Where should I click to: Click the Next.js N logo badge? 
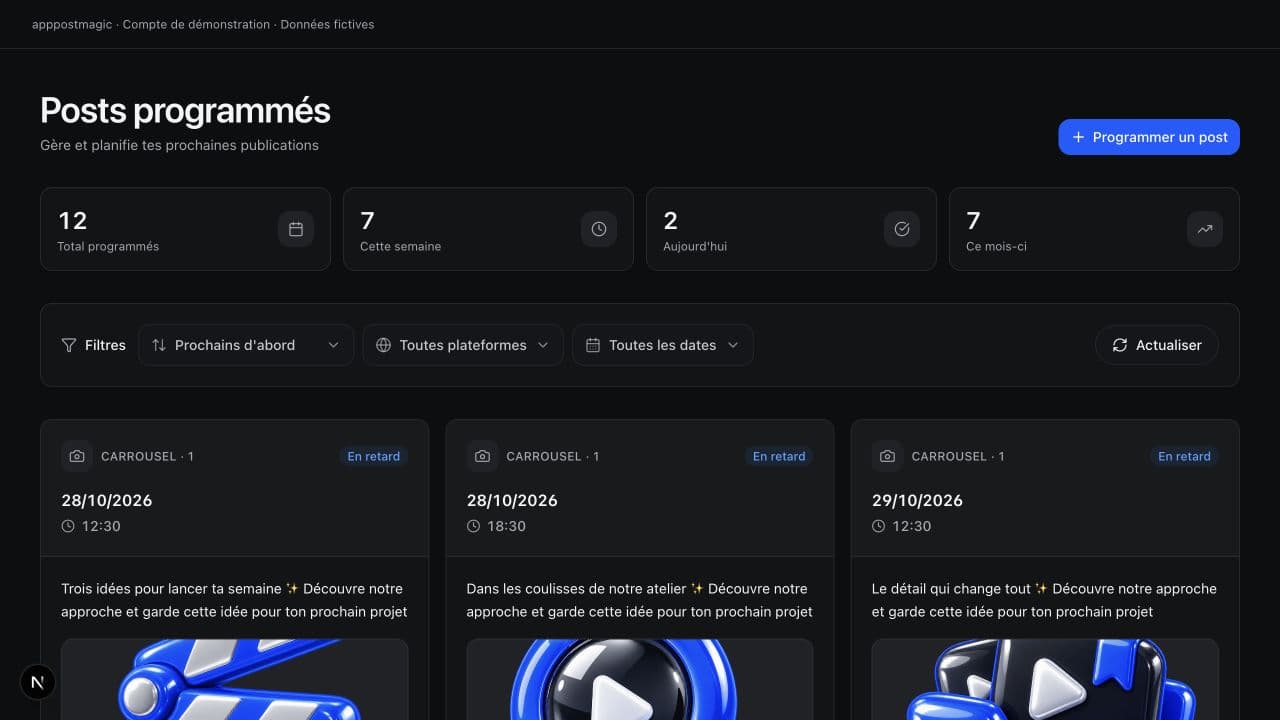coord(38,682)
